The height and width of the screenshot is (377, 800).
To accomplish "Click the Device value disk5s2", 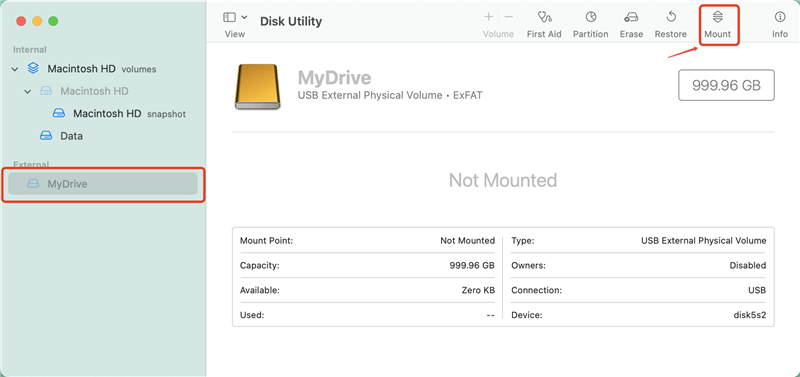I will tap(749, 315).
